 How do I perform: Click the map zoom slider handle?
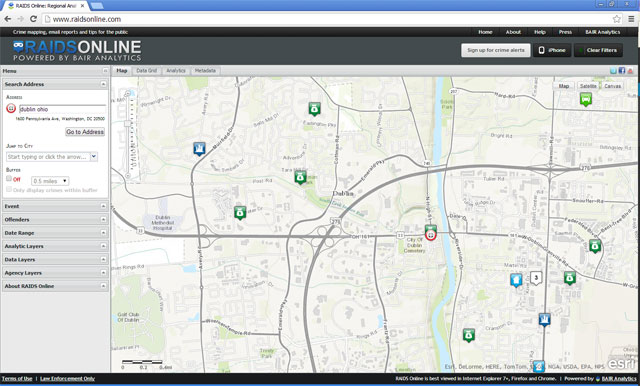tap(128, 123)
